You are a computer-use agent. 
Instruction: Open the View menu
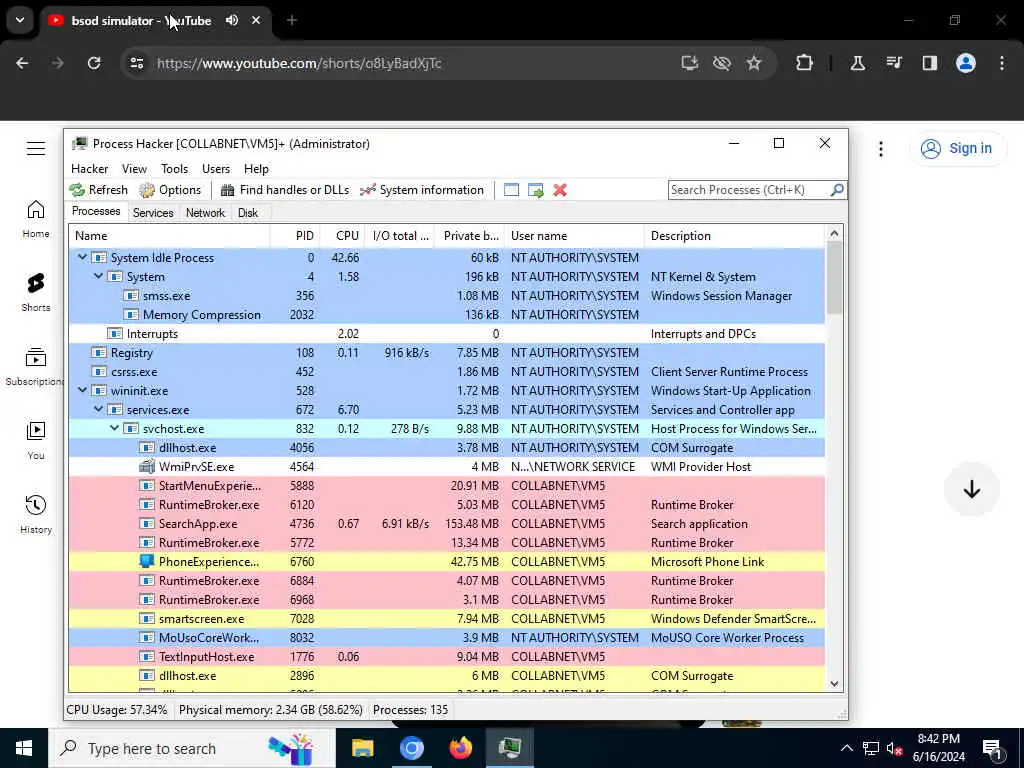[x=134, y=168]
